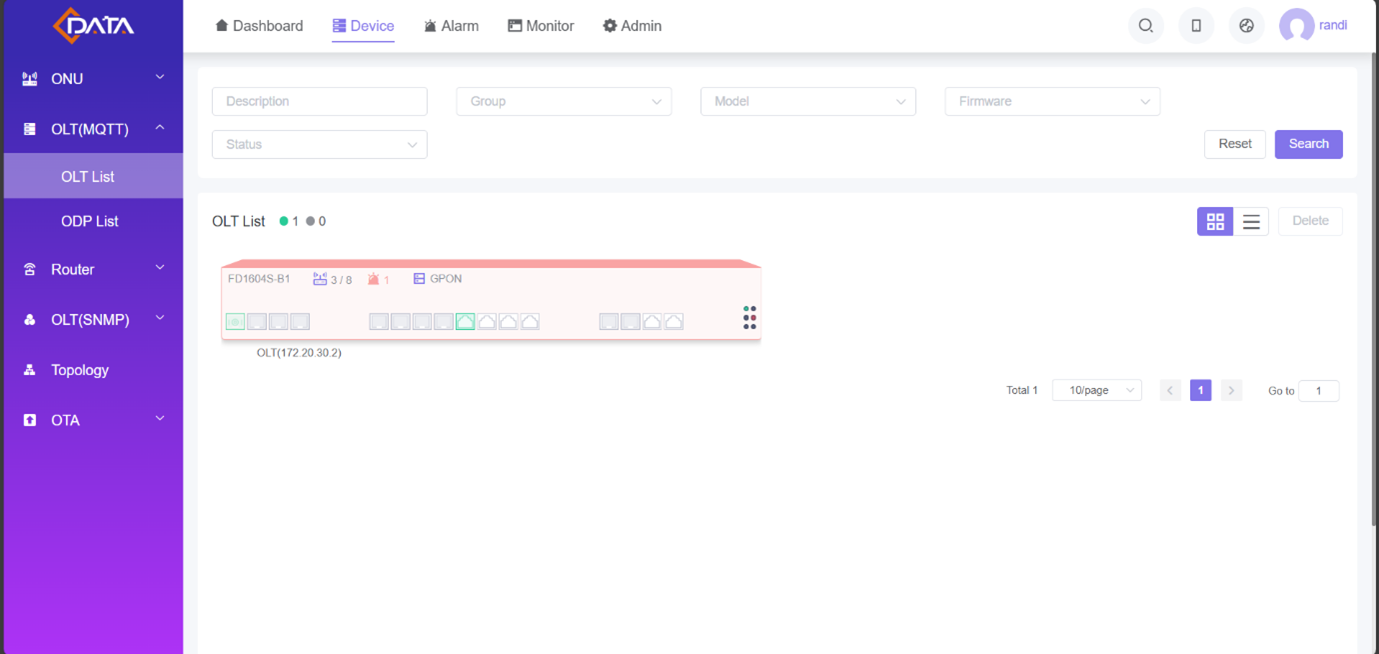
Task: Click the status LED dots on OLT card
Action: (x=749, y=318)
